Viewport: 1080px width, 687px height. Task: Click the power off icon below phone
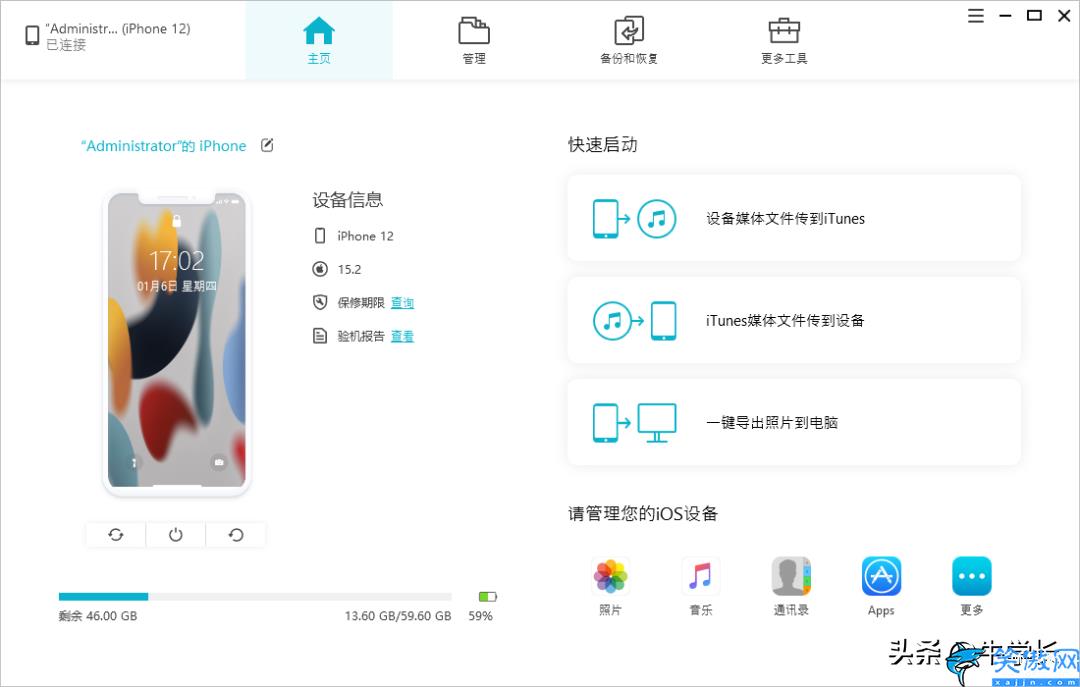pos(176,535)
